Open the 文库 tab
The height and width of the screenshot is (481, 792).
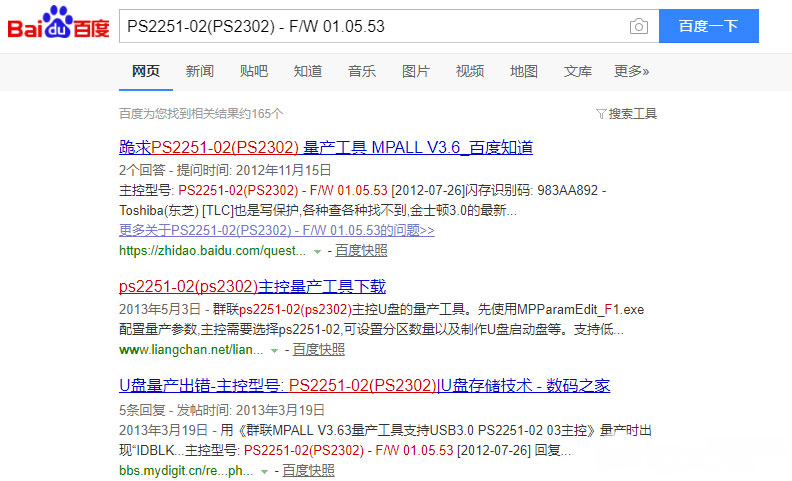coord(578,71)
